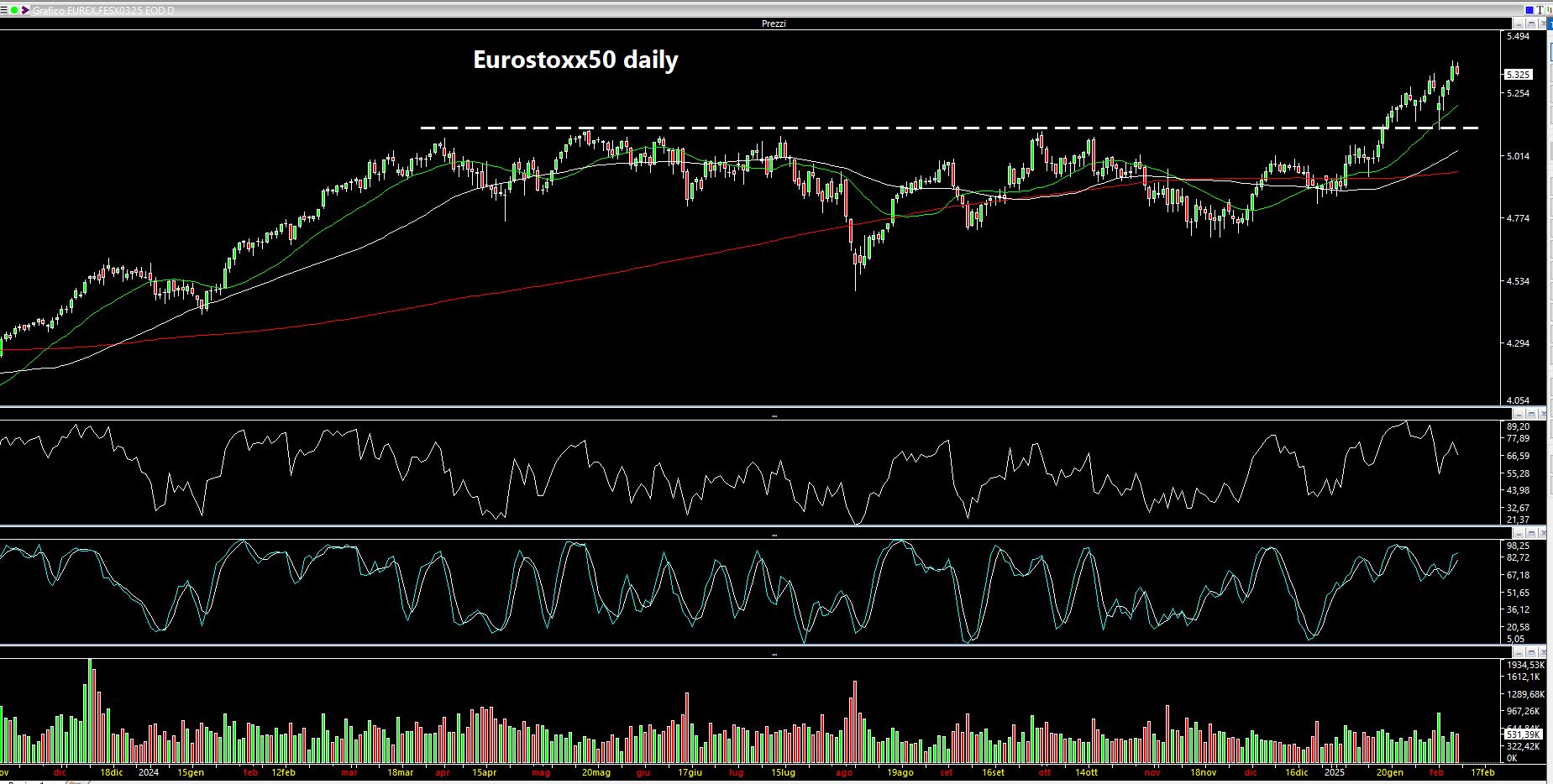Click the 15gen date on time axis
Screen dimensions: 1553x784
pyautogui.click(x=191, y=772)
